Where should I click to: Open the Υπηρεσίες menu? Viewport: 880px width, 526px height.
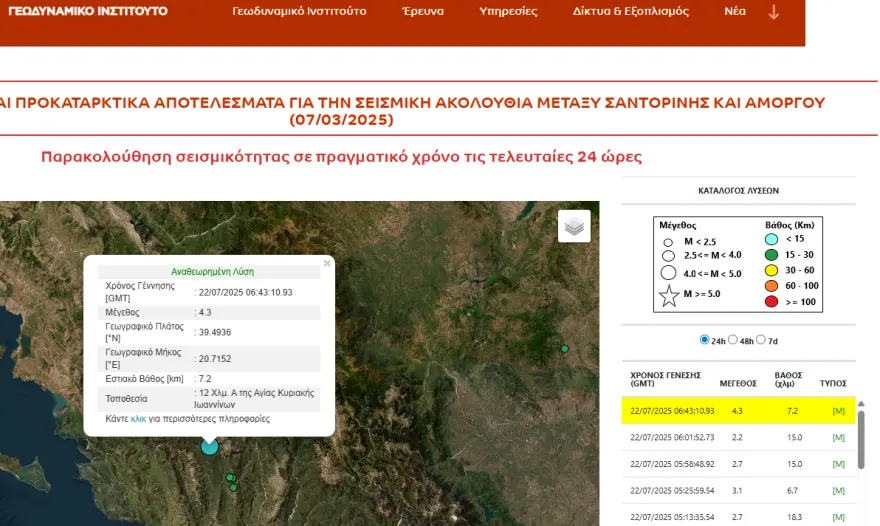[508, 11]
